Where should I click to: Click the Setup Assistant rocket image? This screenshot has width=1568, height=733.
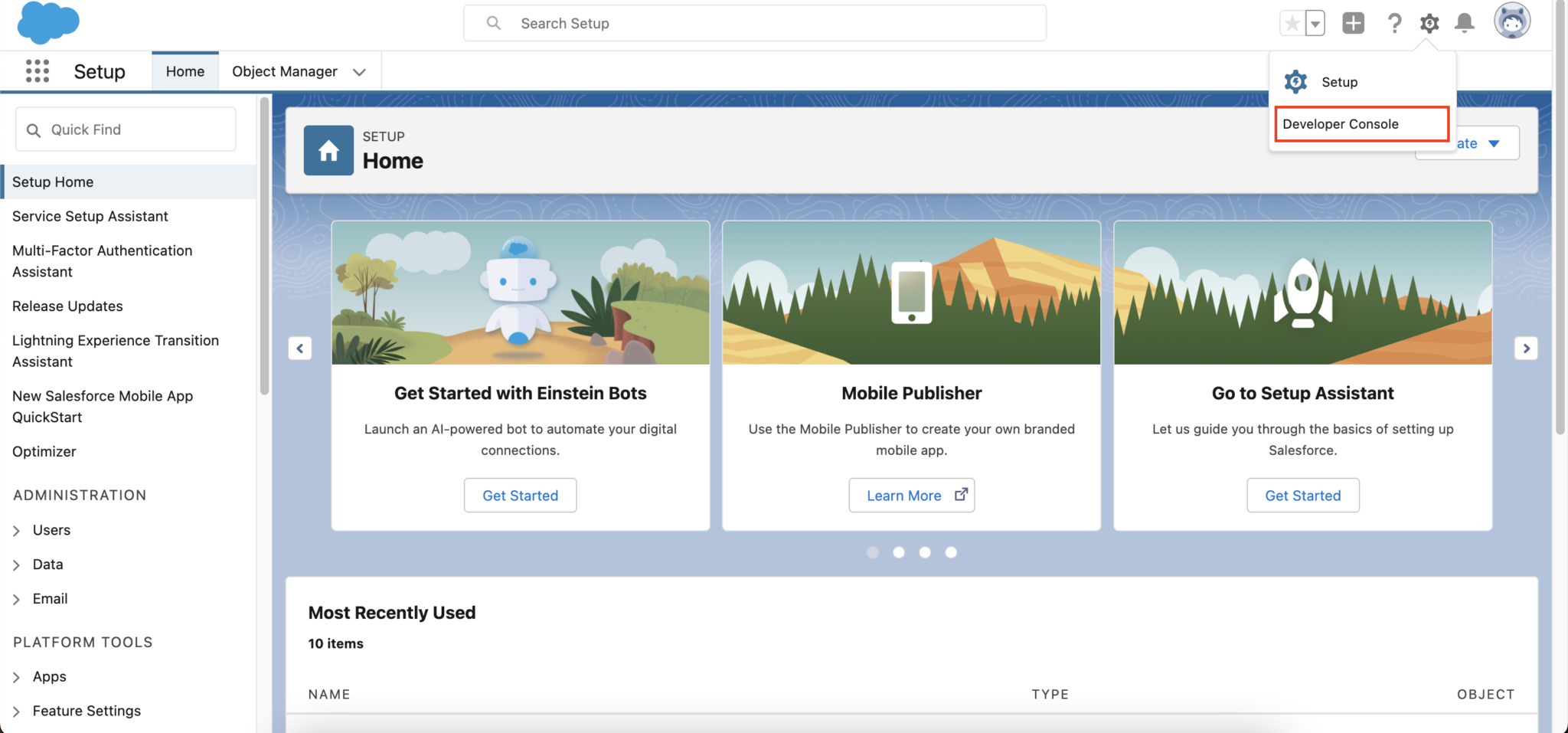pos(1302,293)
